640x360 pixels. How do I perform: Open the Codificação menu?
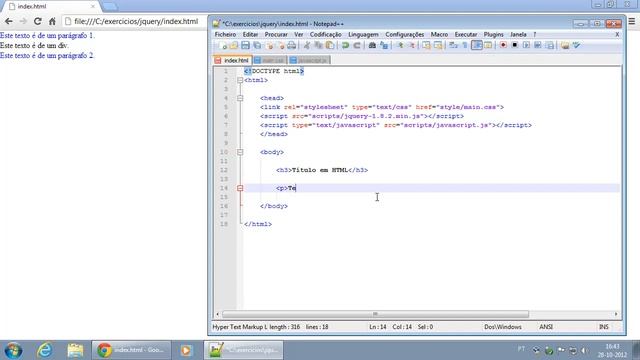(325, 35)
